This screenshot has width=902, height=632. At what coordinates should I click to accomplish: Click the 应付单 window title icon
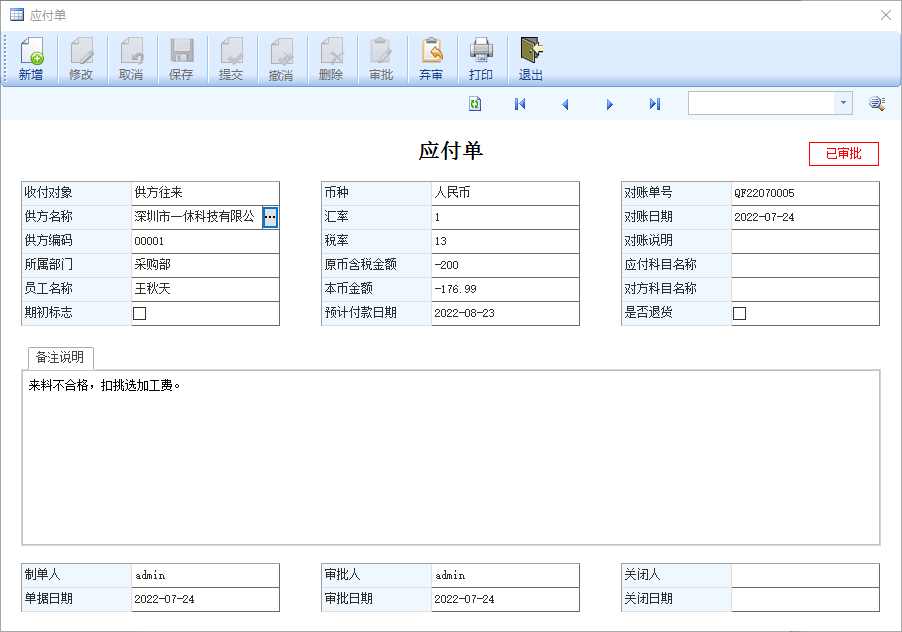17,14
